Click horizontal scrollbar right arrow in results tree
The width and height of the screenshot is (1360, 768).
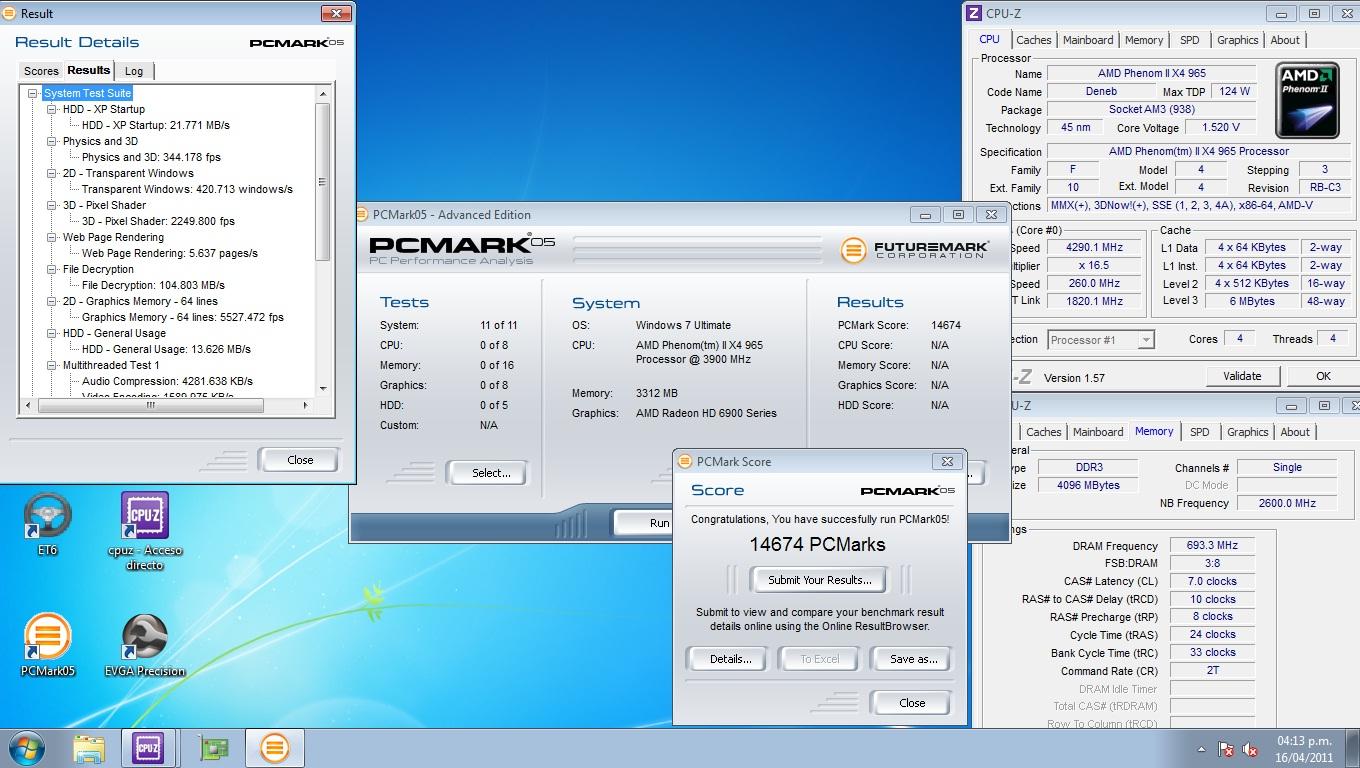click(306, 405)
